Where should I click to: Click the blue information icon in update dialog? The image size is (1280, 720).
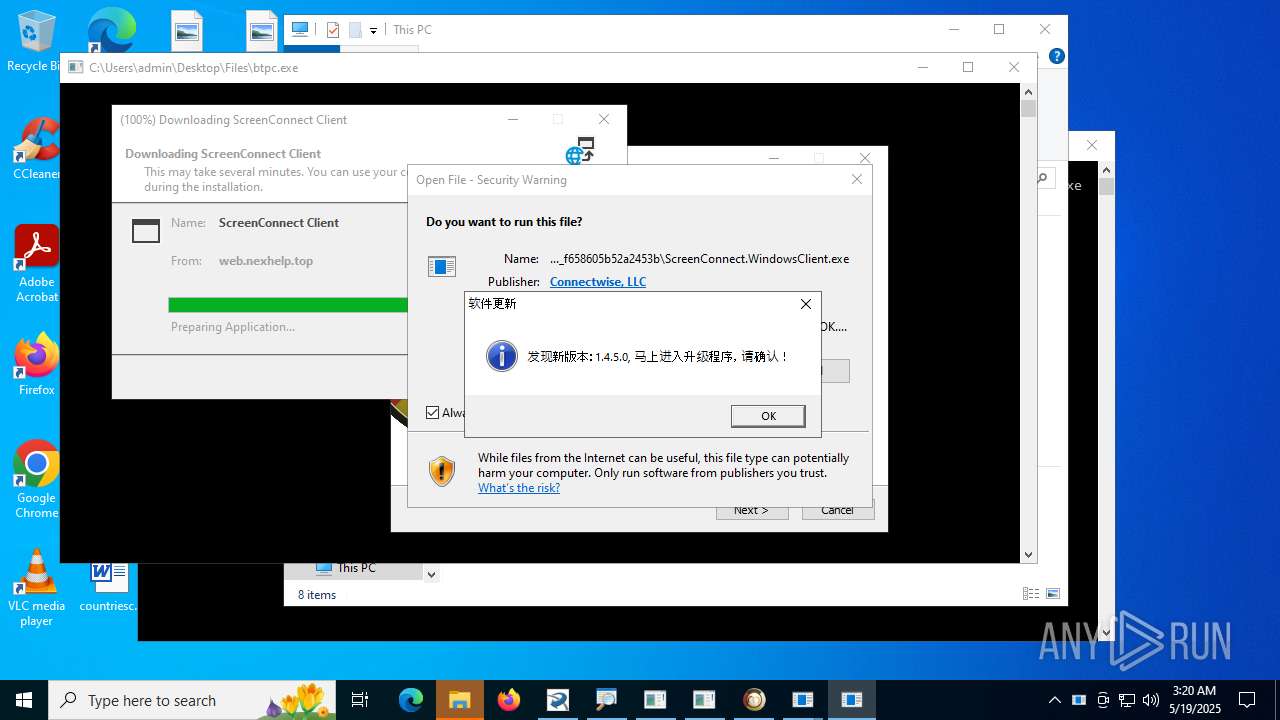[x=501, y=355]
